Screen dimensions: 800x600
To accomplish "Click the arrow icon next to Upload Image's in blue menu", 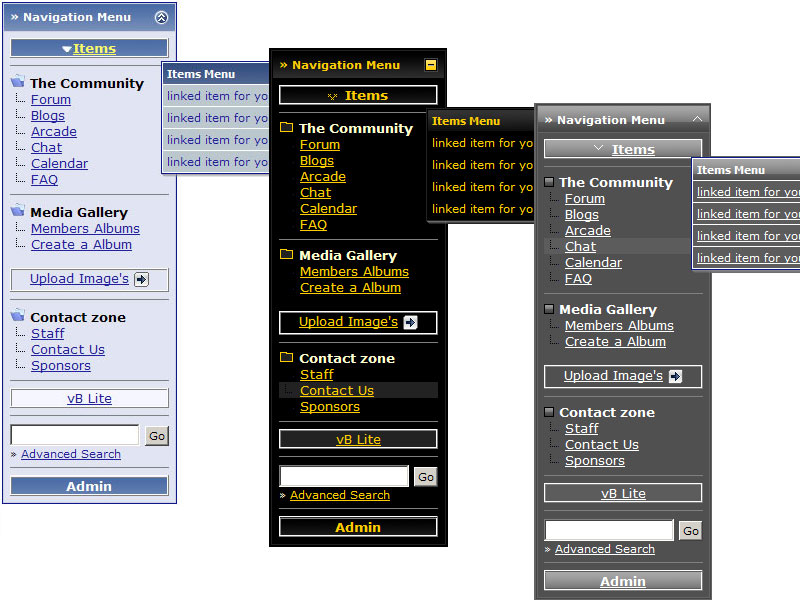I will point(141,280).
